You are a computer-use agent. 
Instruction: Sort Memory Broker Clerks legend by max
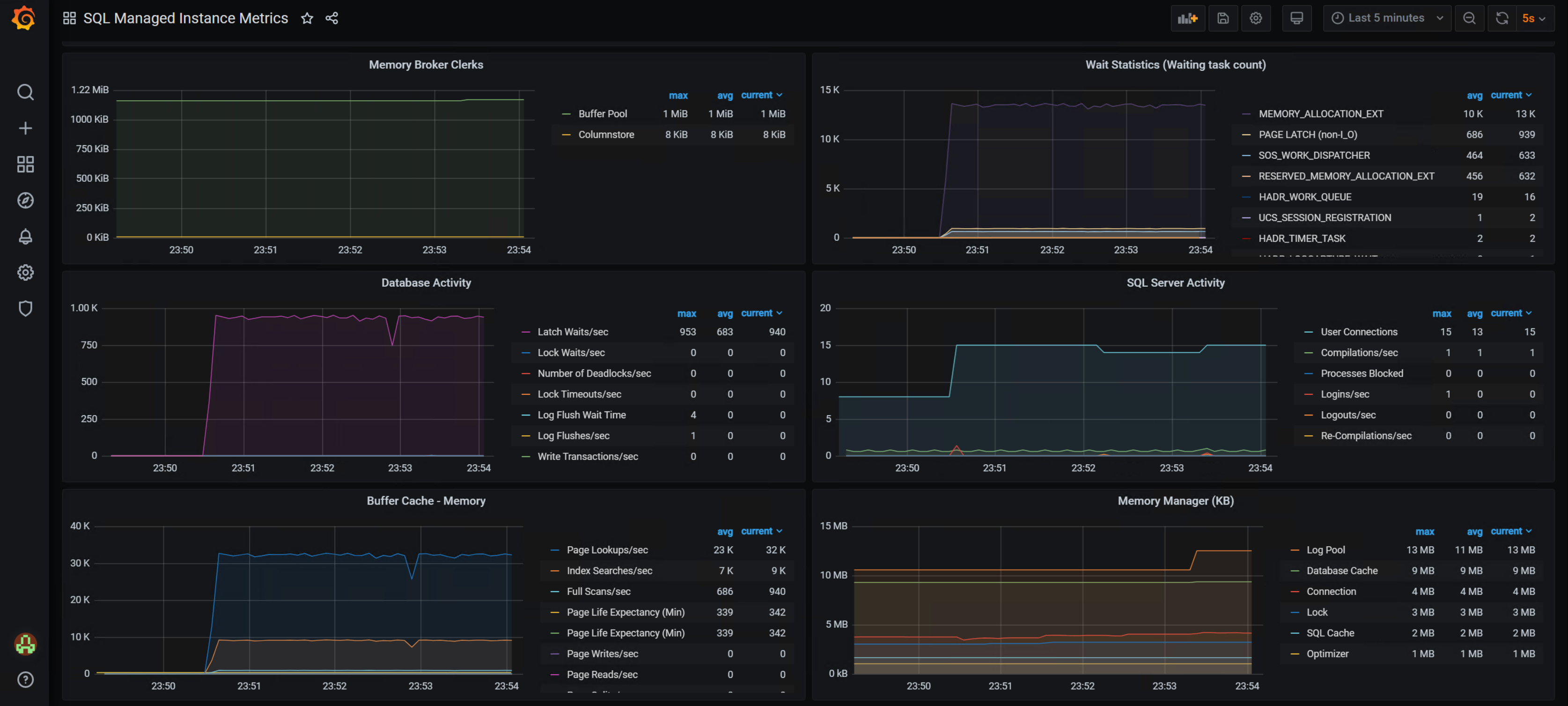click(678, 96)
